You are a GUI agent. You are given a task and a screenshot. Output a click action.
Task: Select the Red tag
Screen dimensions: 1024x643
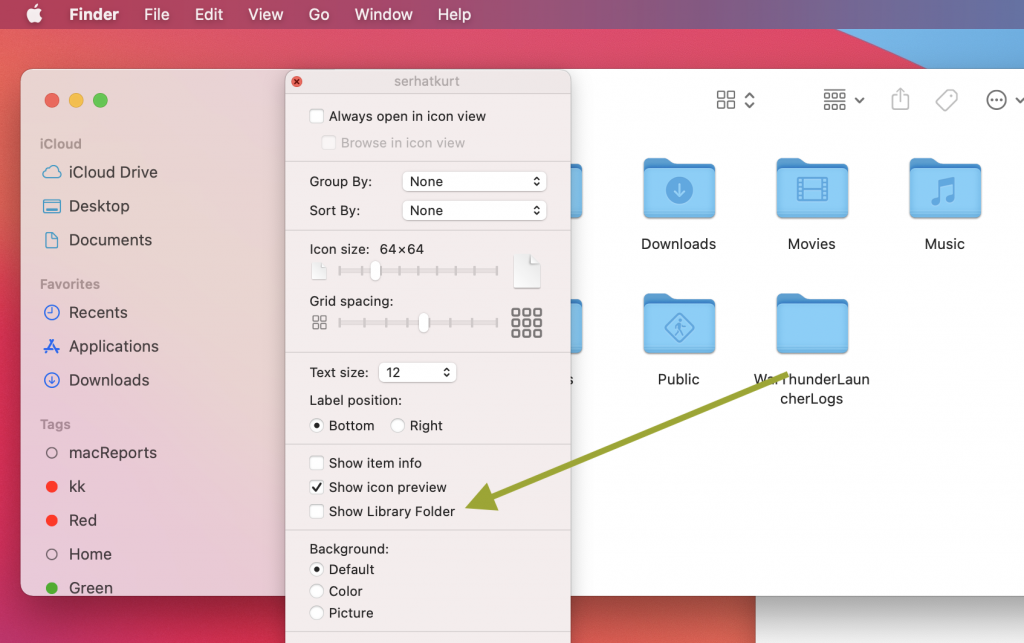(x=71, y=521)
